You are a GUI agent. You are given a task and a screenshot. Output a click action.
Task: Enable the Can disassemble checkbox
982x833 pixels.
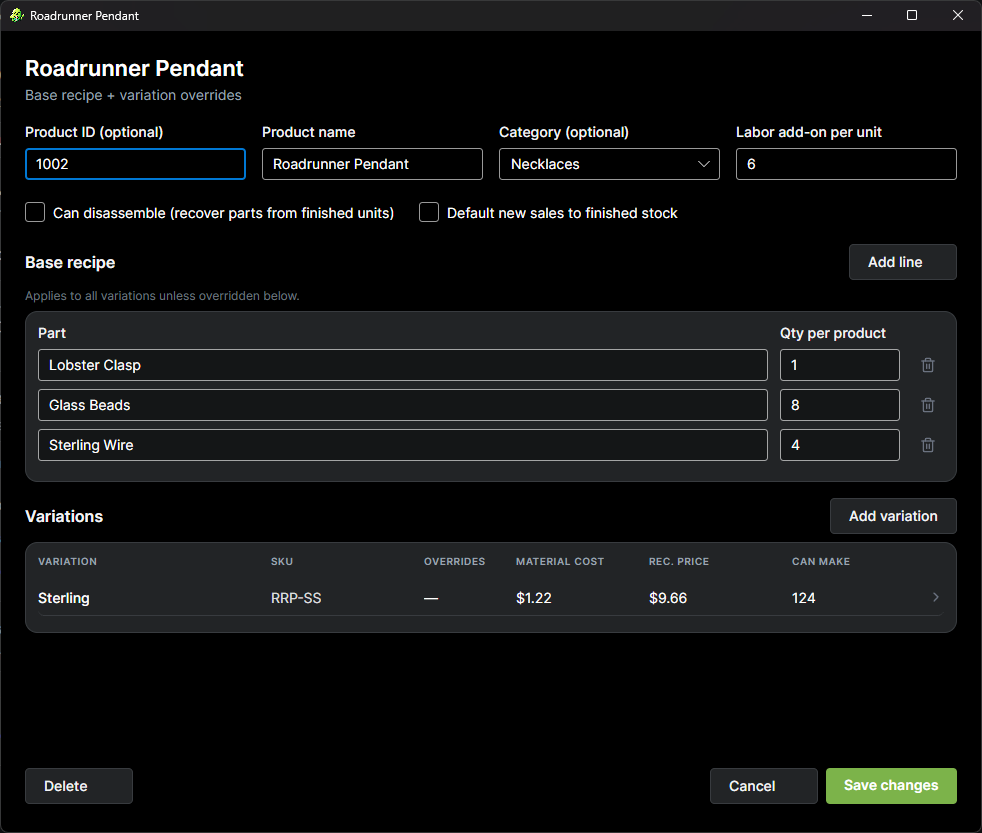tap(35, 212)
